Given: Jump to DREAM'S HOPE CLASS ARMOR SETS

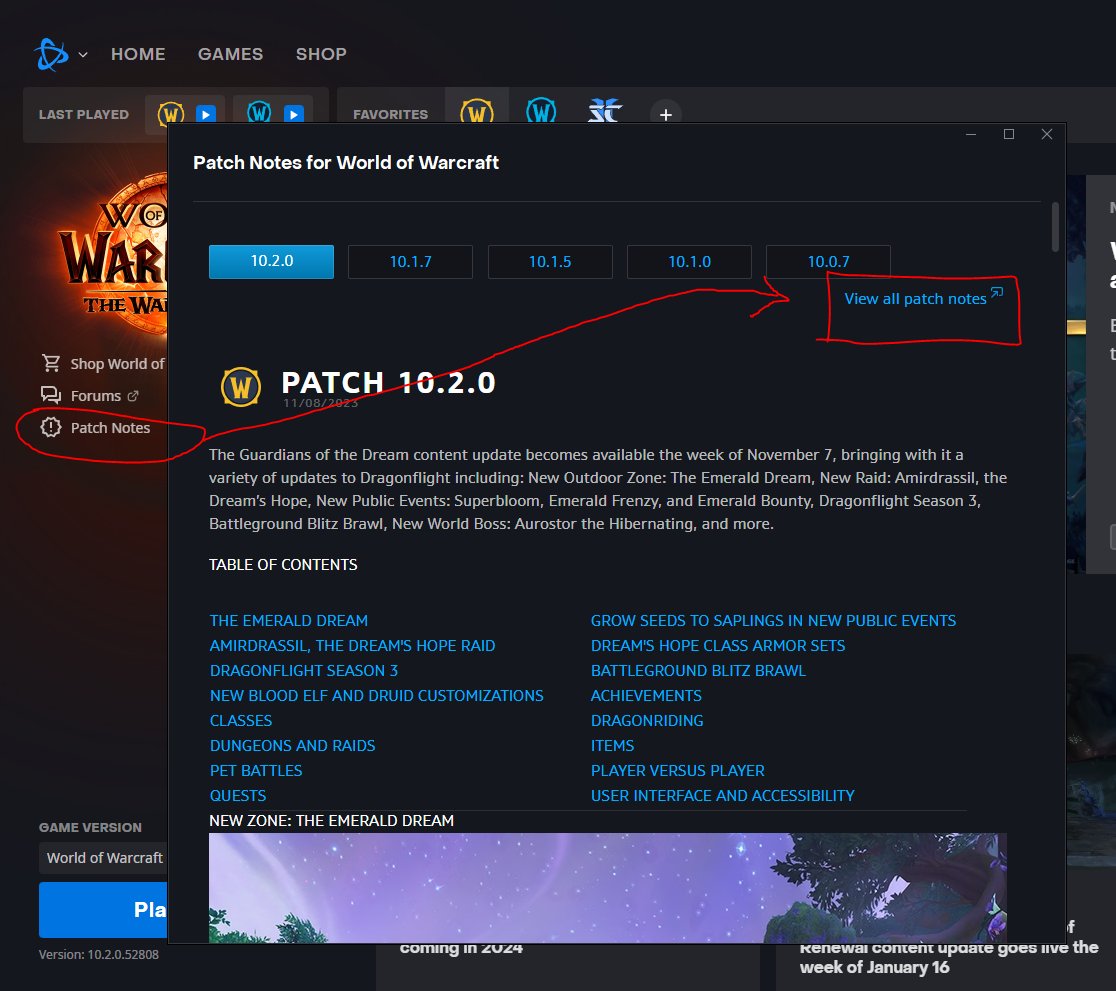Looking at the screenshot, I should [x=717, y=646].
